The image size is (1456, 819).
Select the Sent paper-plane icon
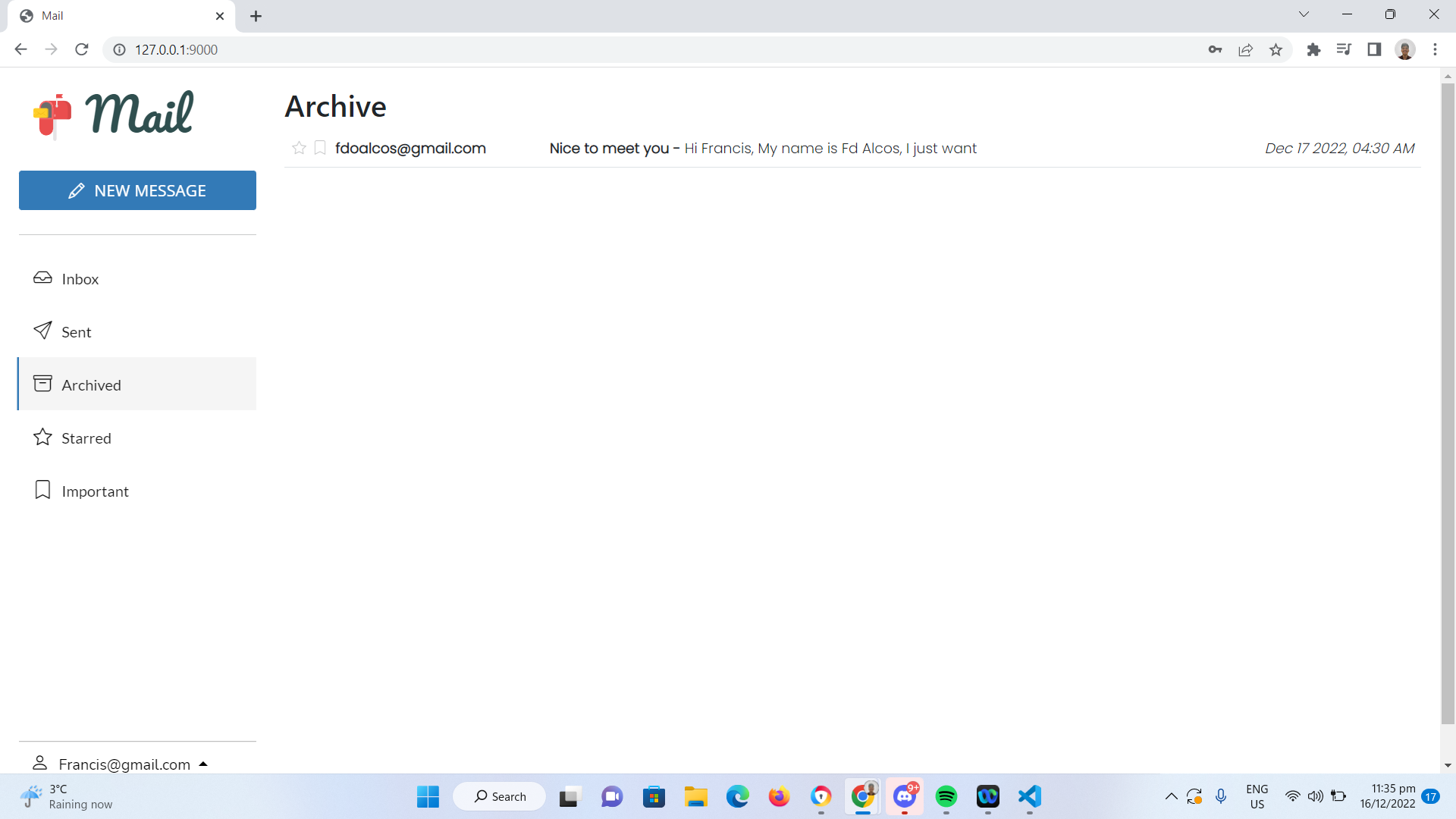point(42,331)
